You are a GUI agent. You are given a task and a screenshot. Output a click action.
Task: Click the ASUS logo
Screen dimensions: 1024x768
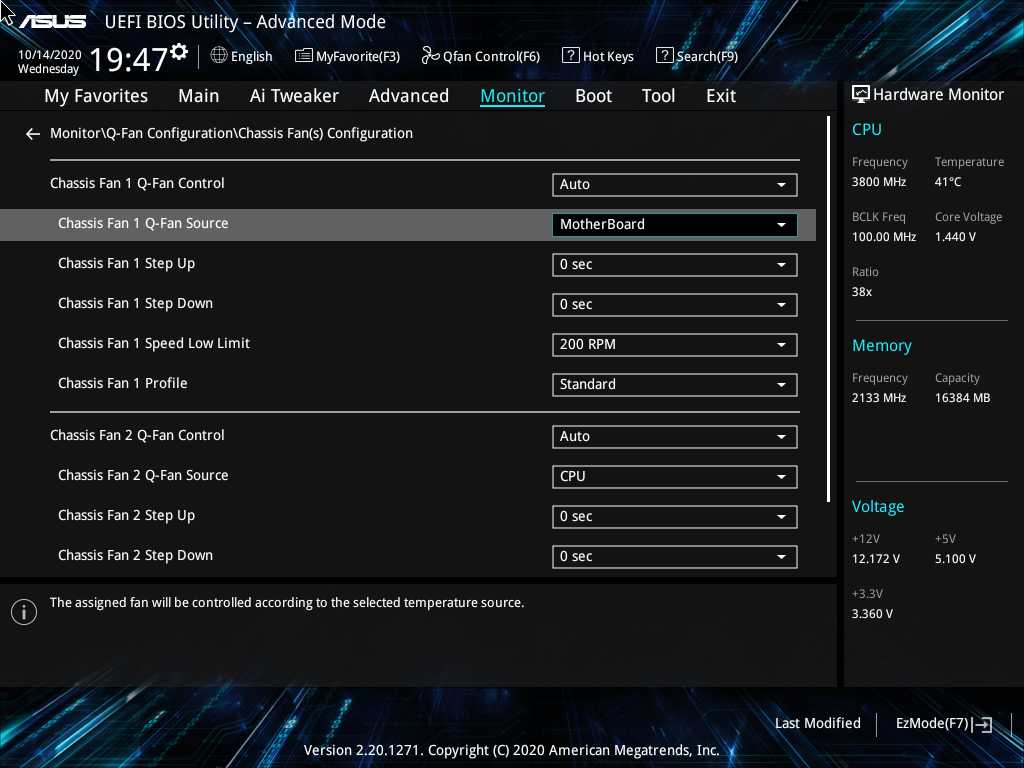[53, 22]
